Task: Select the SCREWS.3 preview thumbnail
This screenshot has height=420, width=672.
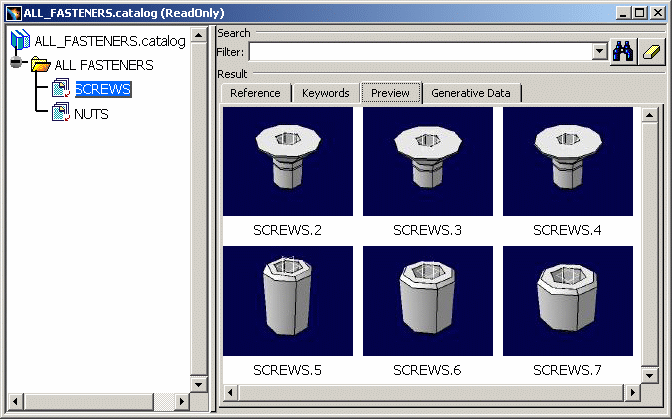Action: coord(428,162)
